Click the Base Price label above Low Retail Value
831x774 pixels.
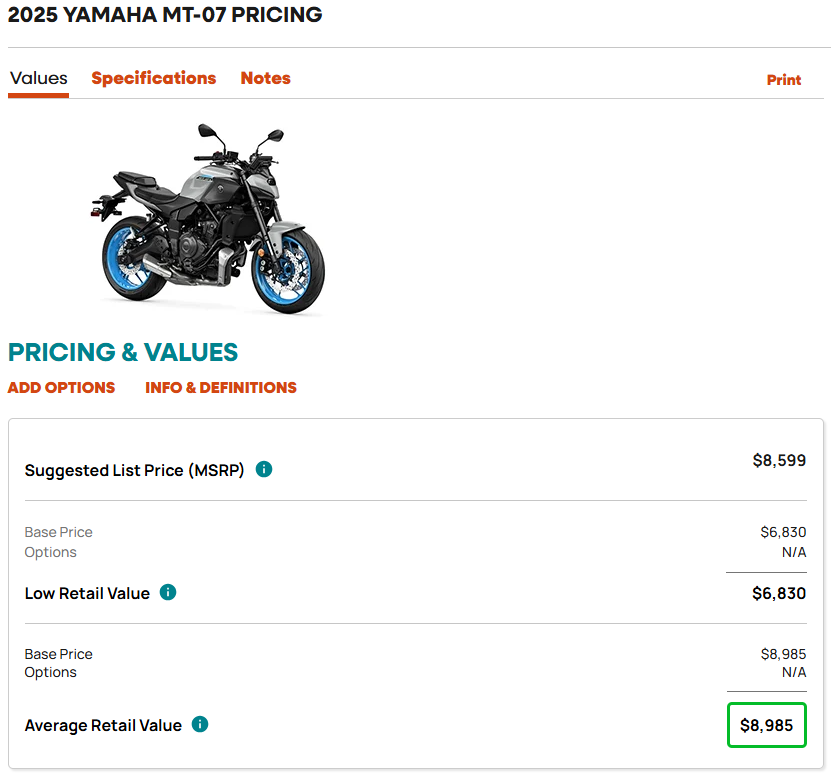pyautogui.click(x=58, y=532)
